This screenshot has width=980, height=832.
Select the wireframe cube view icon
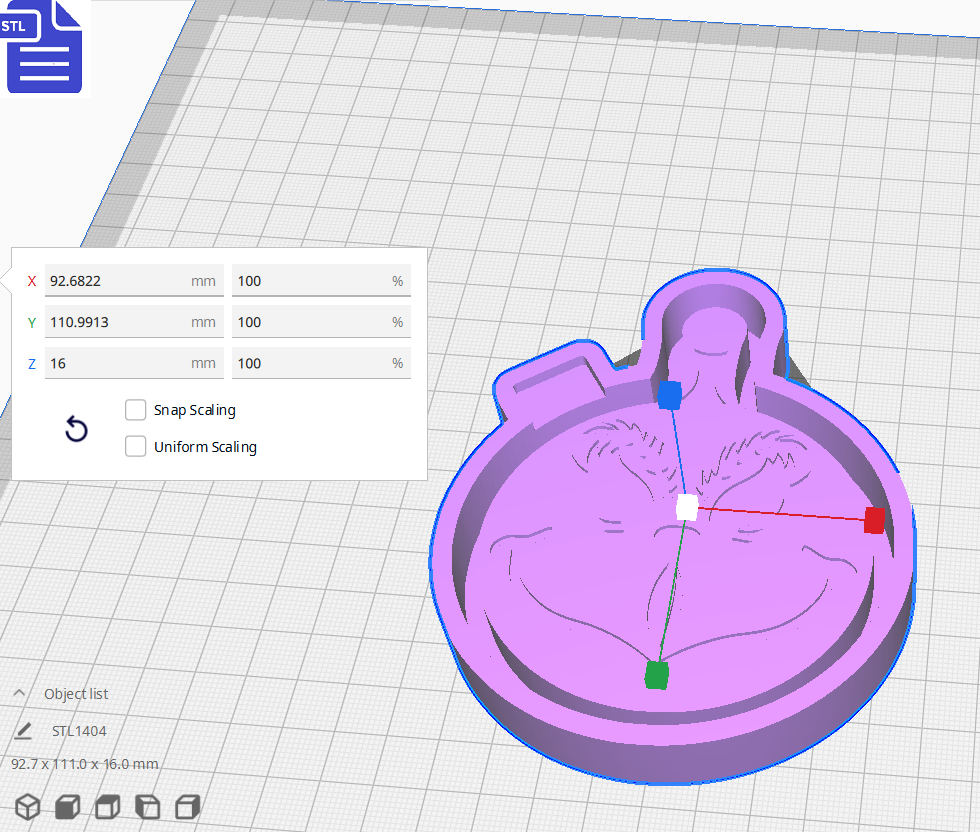click(x=27, y=806)
